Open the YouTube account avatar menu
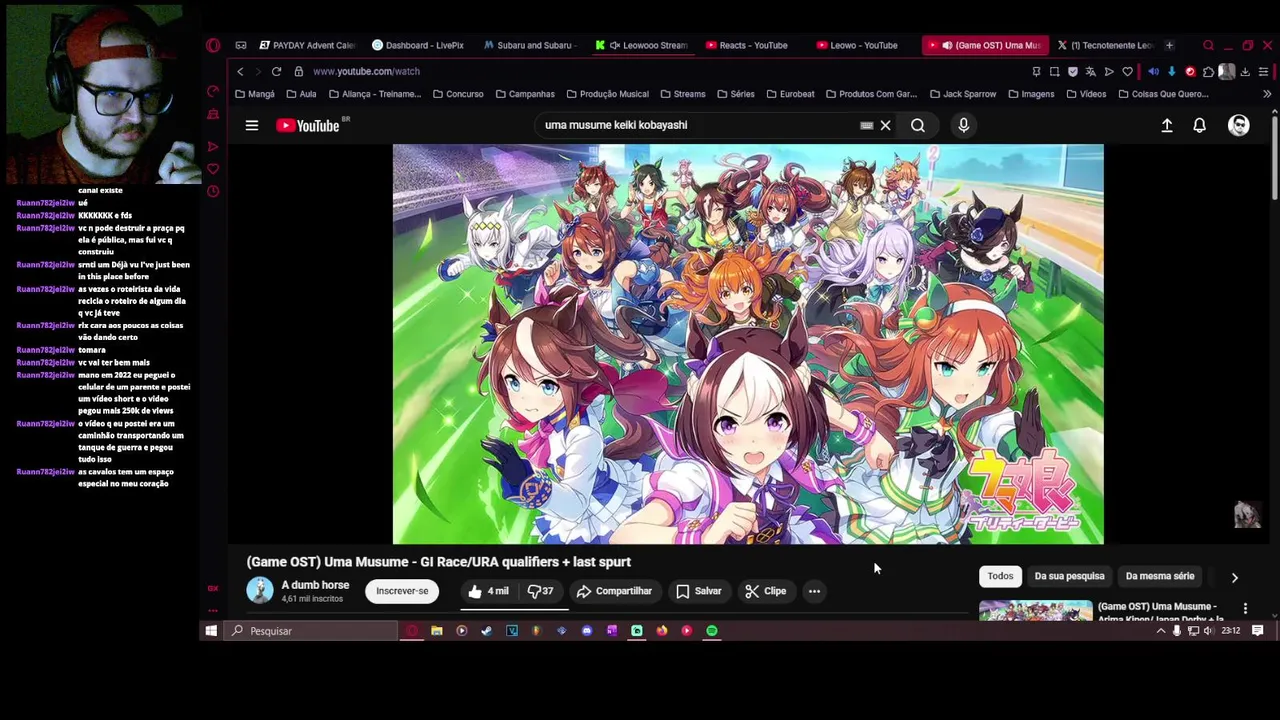1280x720 pixels. point(1239,125)
